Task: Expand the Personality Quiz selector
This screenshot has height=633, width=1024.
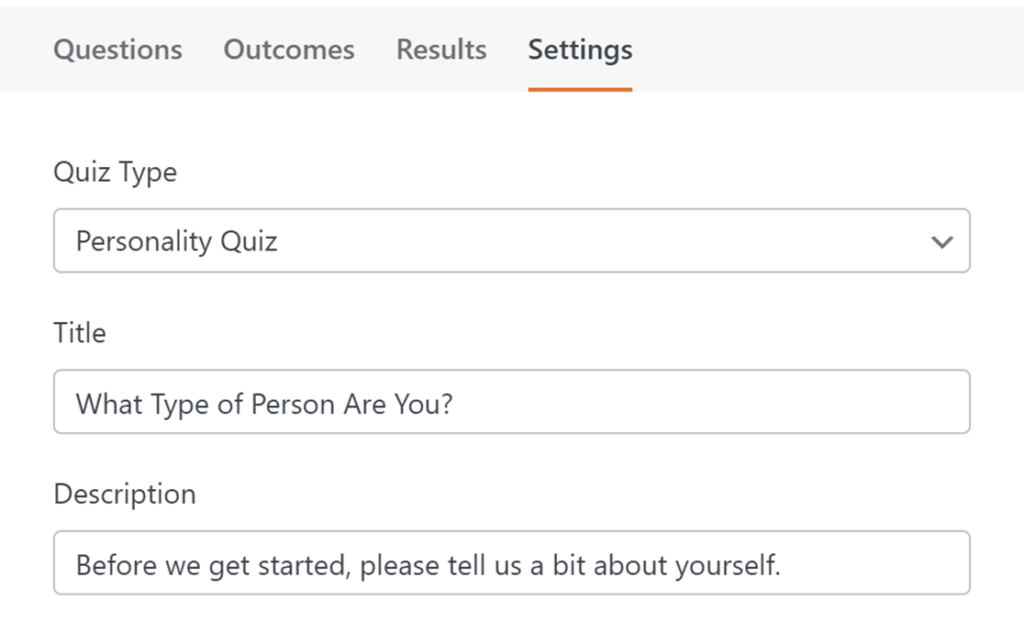Action: (512, 241)
